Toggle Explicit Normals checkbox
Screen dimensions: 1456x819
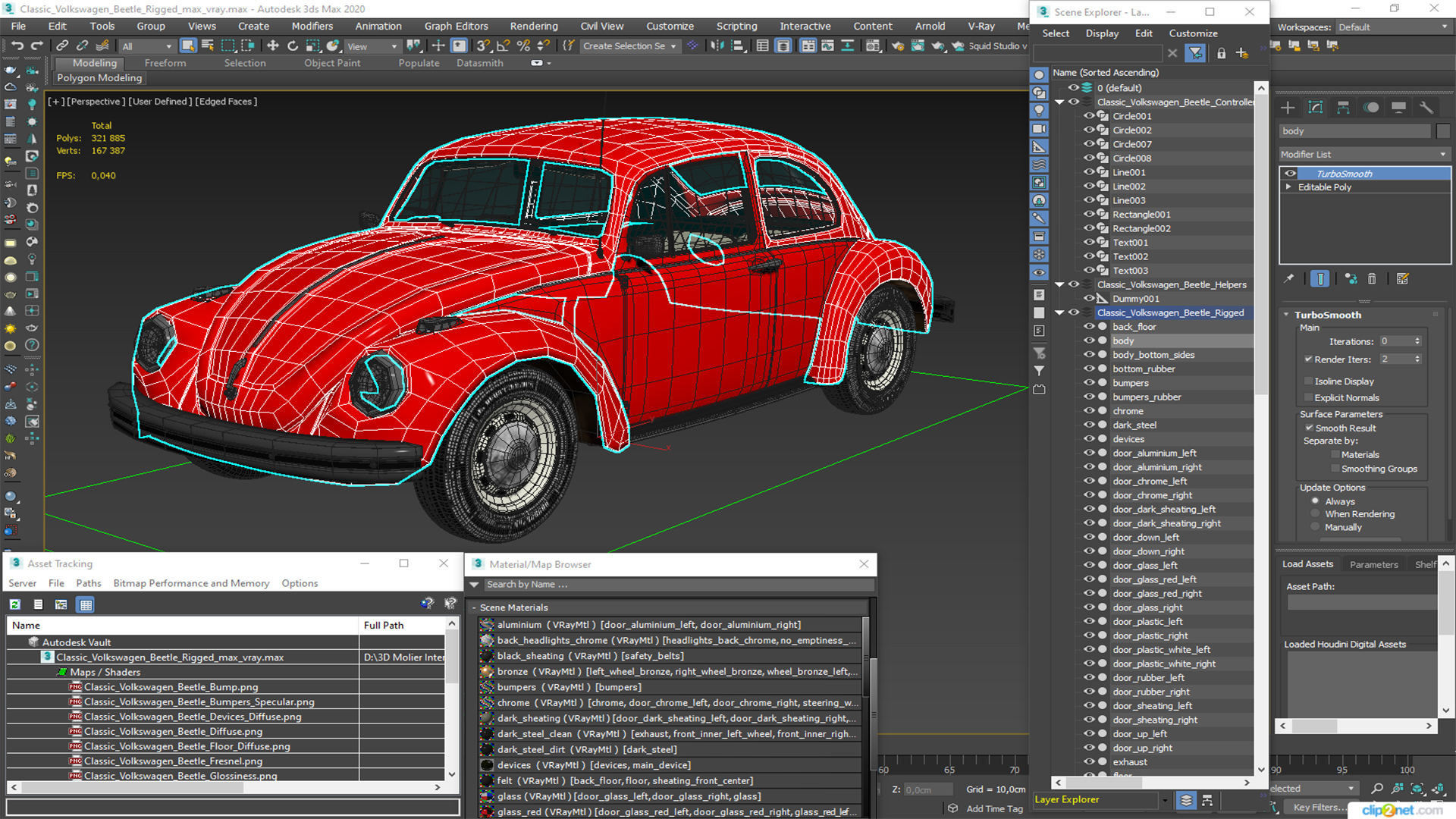[1308, 398]
